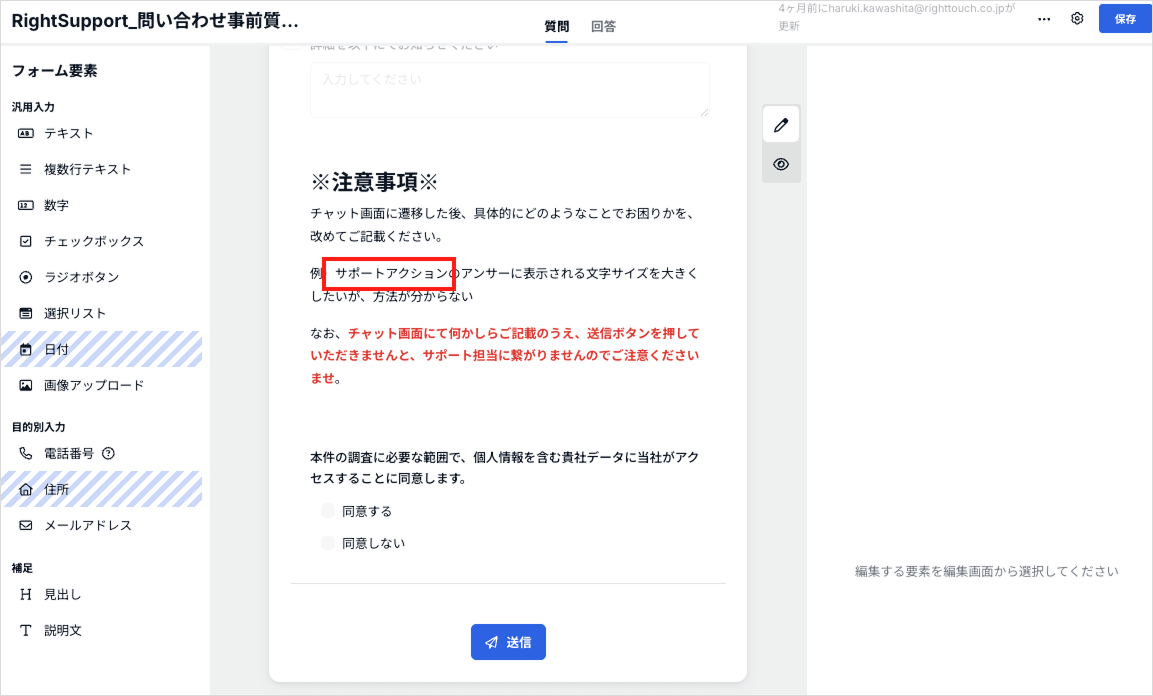Select the 同意しない radio button
The height and width of the screenshot is (696, 1153).
328,543
